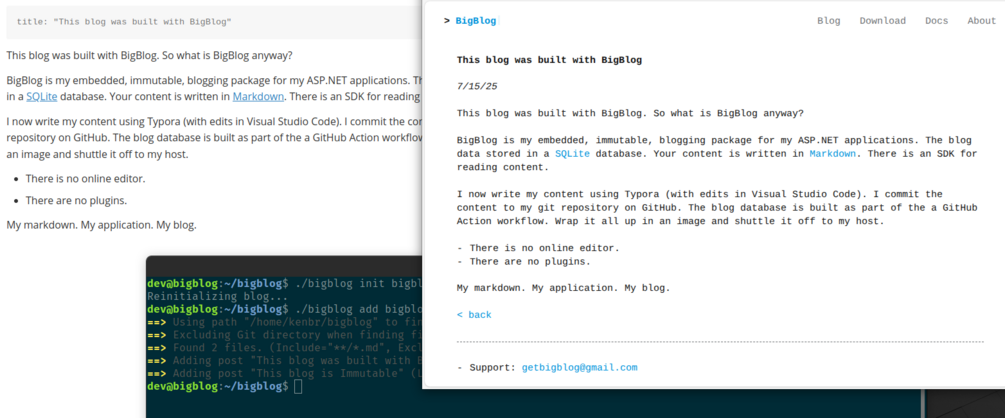The height and width of the screenshot is (418, 1005).
Task: Click the '< back' link
Action: [x=474, y=315]
